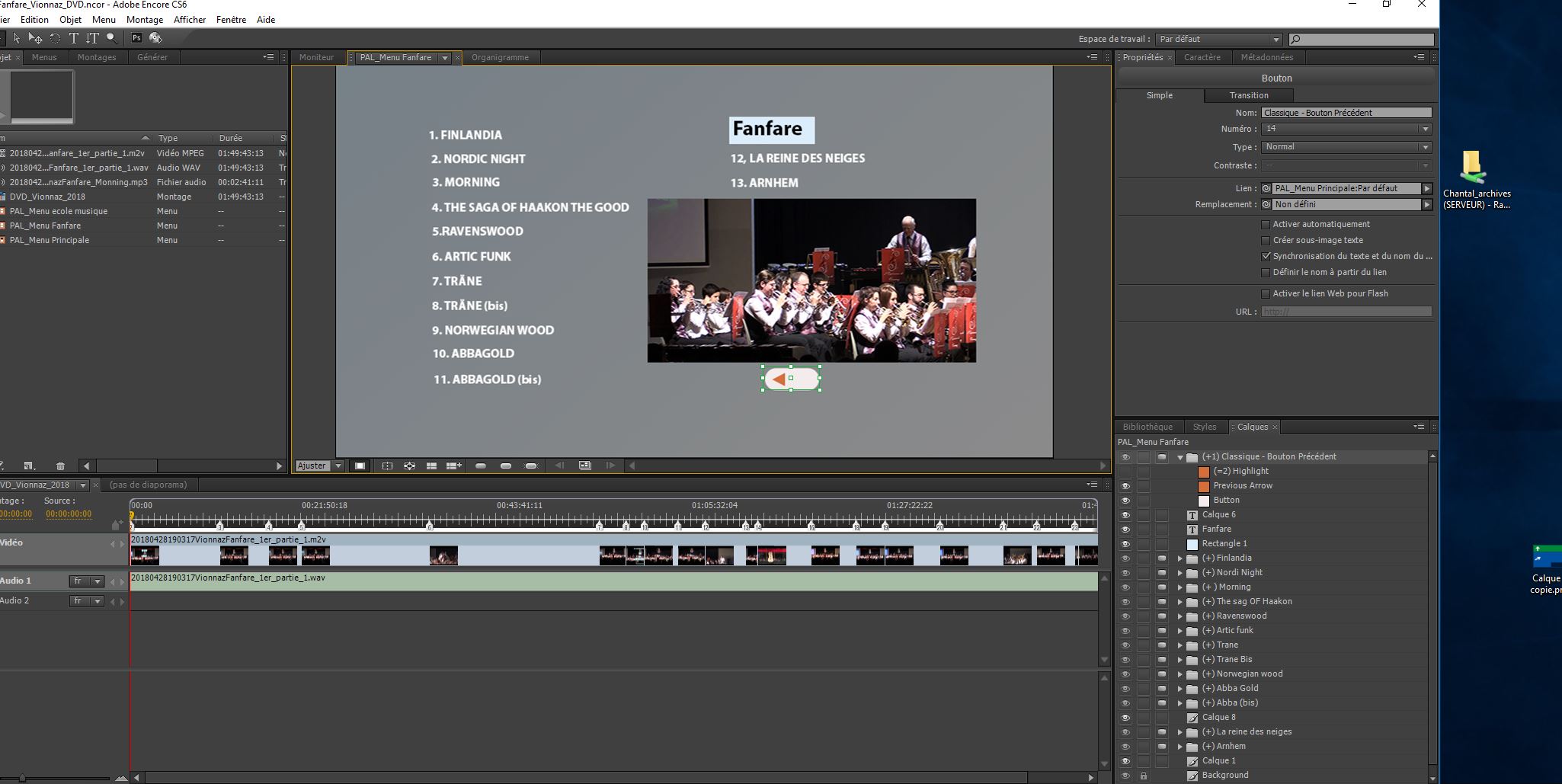Select the Move/Direct select tool
Image resolution: width=1562 pixels, height=784 pixels.
click(x=36, y=38)
